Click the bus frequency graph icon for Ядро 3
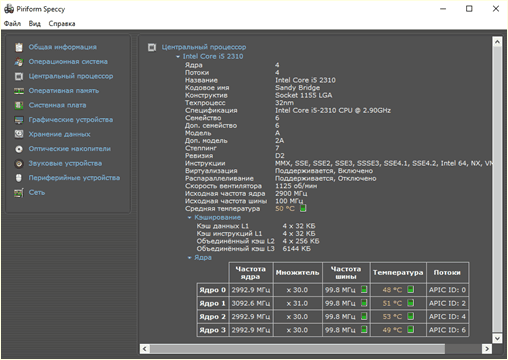The image size is (508, 360). (364, 330)
